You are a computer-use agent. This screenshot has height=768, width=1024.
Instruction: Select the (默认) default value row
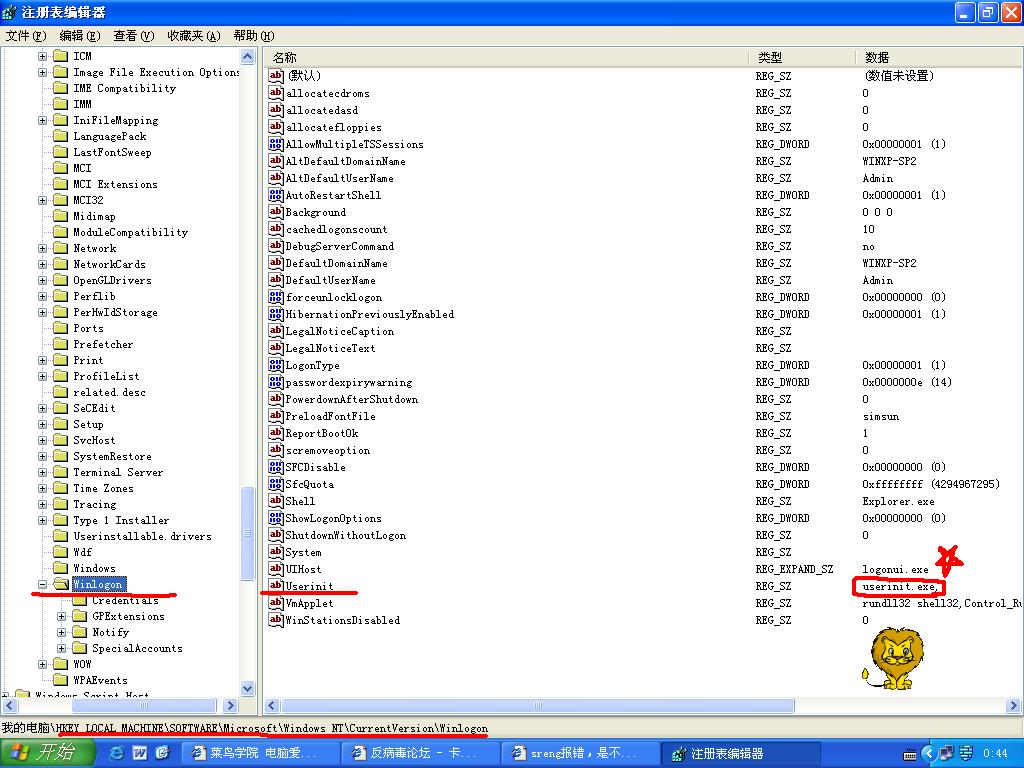coord(303,76)
